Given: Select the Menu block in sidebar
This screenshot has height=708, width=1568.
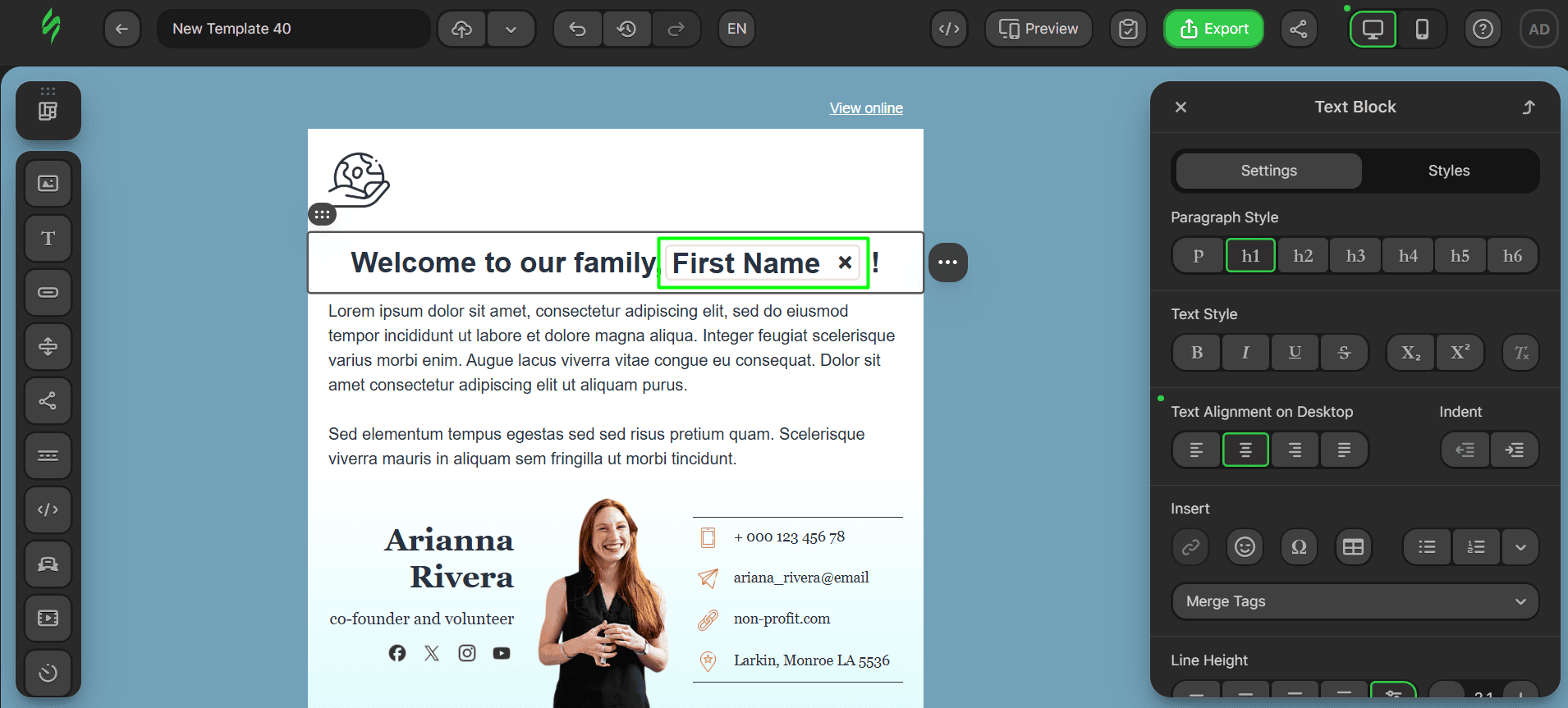Looking at the screenshot, I should (x=48, y=454).
